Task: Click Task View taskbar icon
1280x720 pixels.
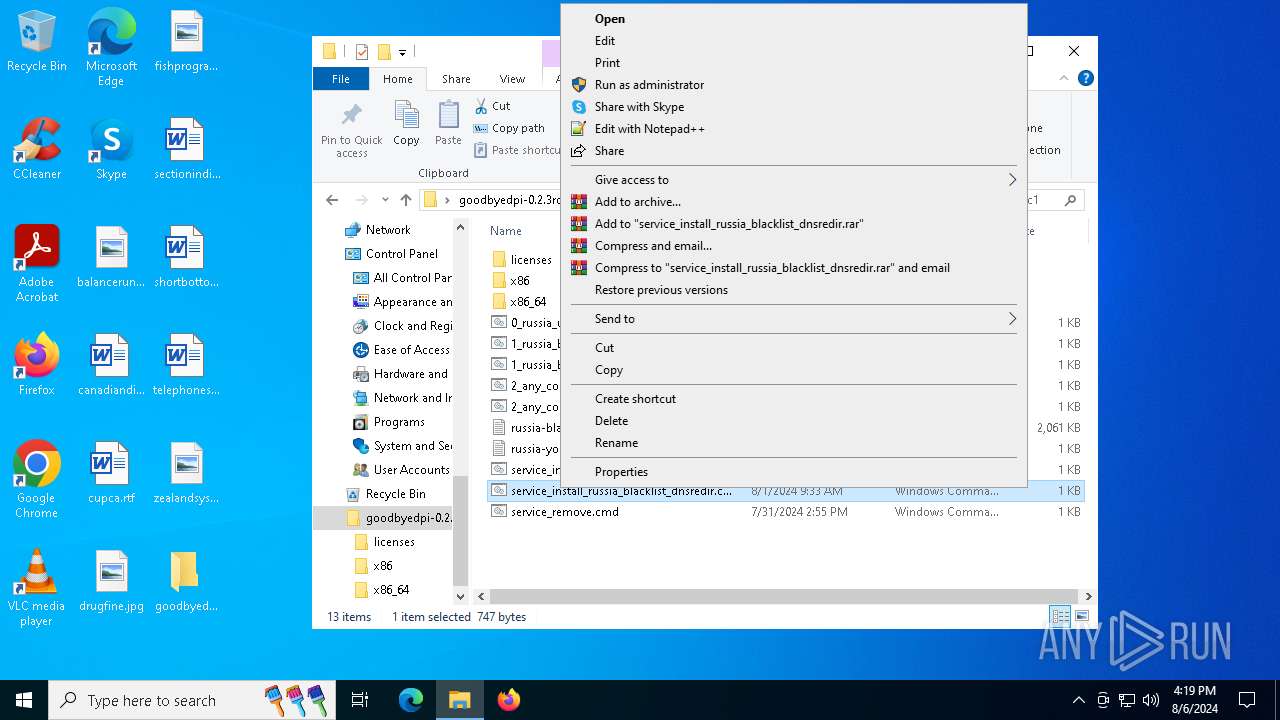Action: pyautogui.click(x=360, y=700)
